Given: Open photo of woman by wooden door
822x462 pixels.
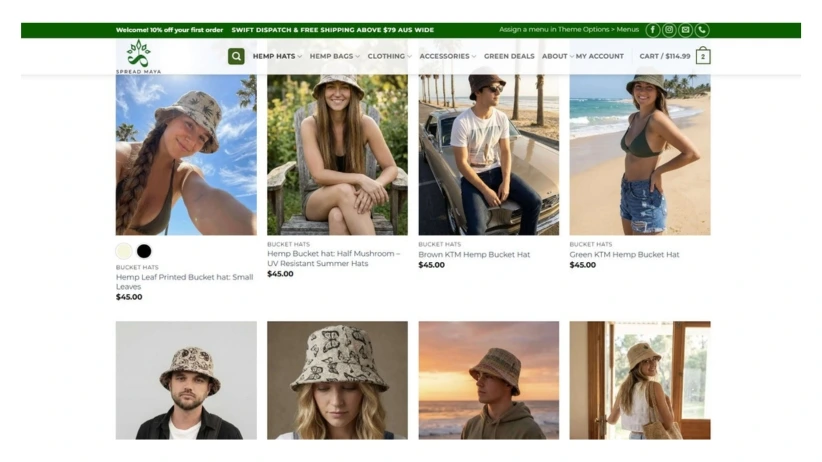Looking at the screenshot, I should pyautogui.click(x=640, y=380).
